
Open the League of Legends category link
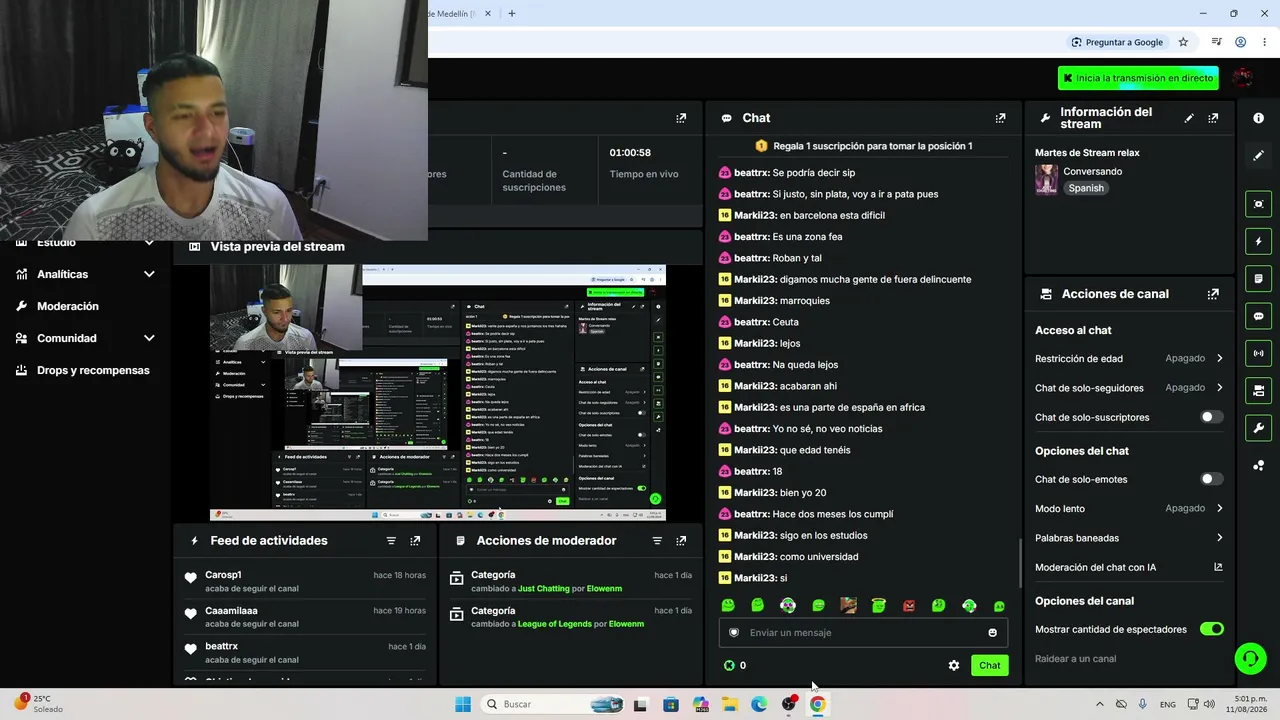point(554,624)
